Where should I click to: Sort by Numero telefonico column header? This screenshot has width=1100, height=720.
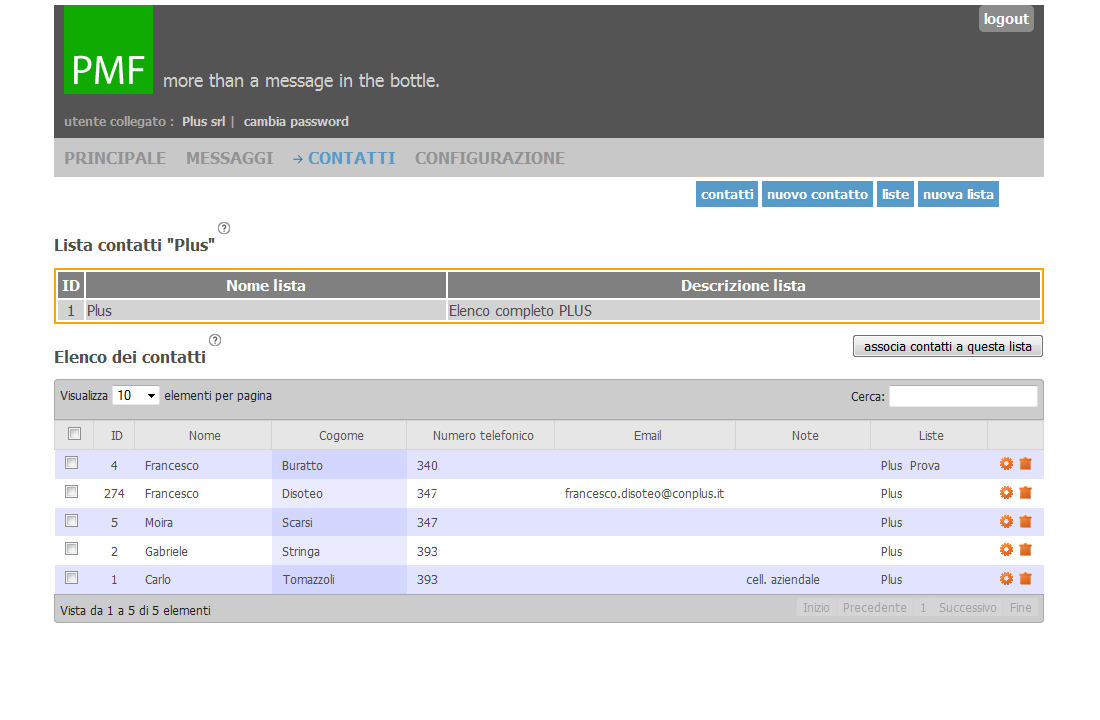(x=483, y=435)
